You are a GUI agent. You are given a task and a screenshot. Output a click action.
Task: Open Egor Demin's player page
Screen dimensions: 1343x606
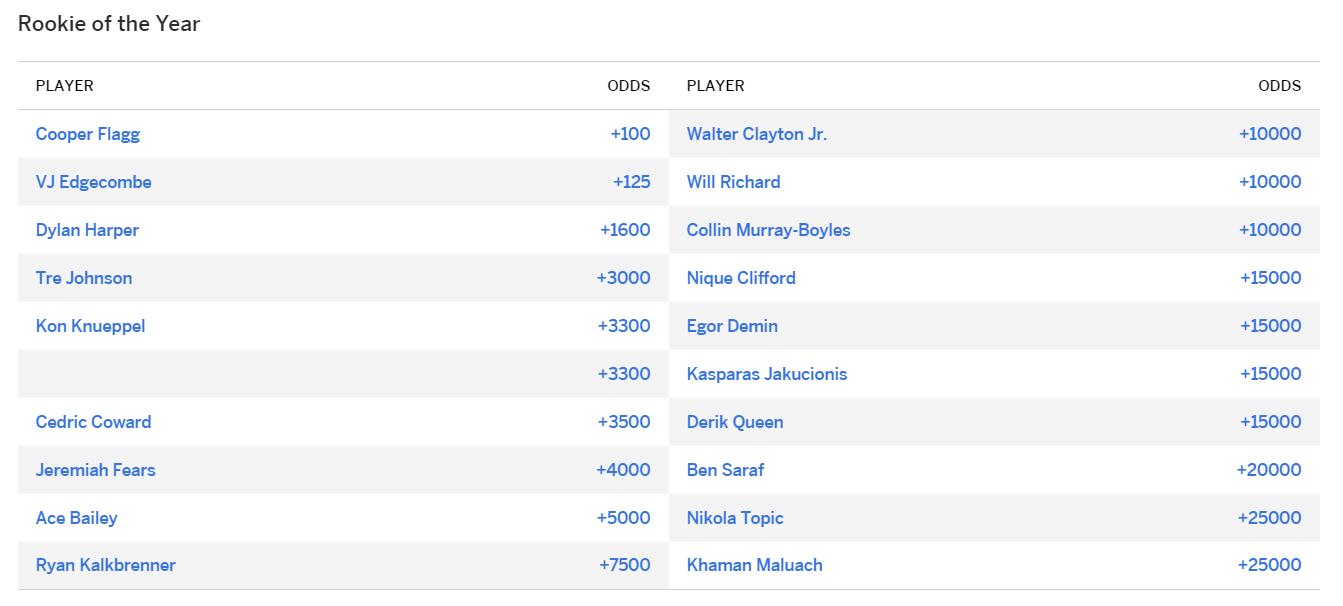click(732, 326)
